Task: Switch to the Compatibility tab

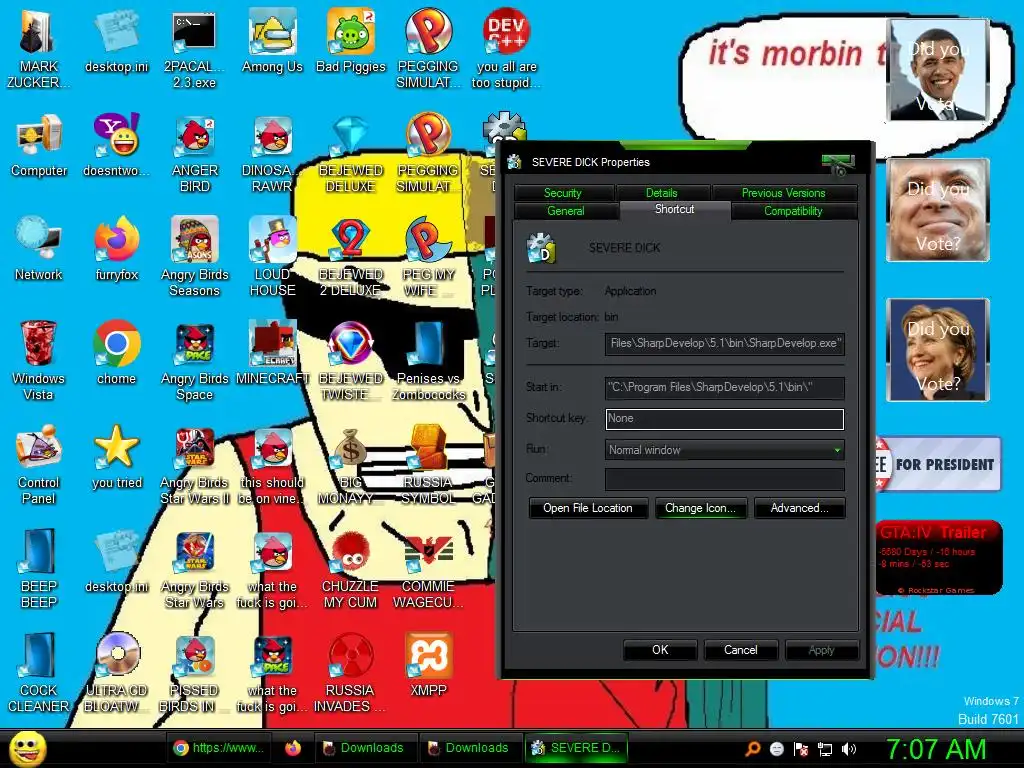Action: point(793,211)
